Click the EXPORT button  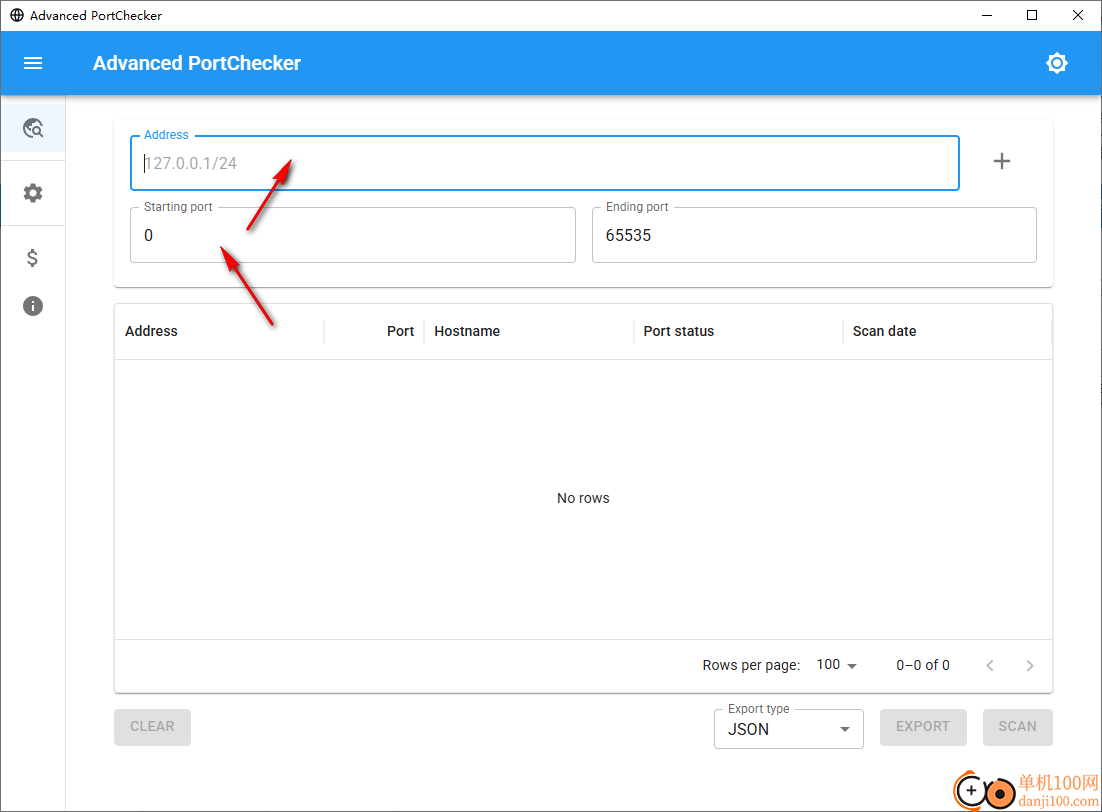click(923, 727)
